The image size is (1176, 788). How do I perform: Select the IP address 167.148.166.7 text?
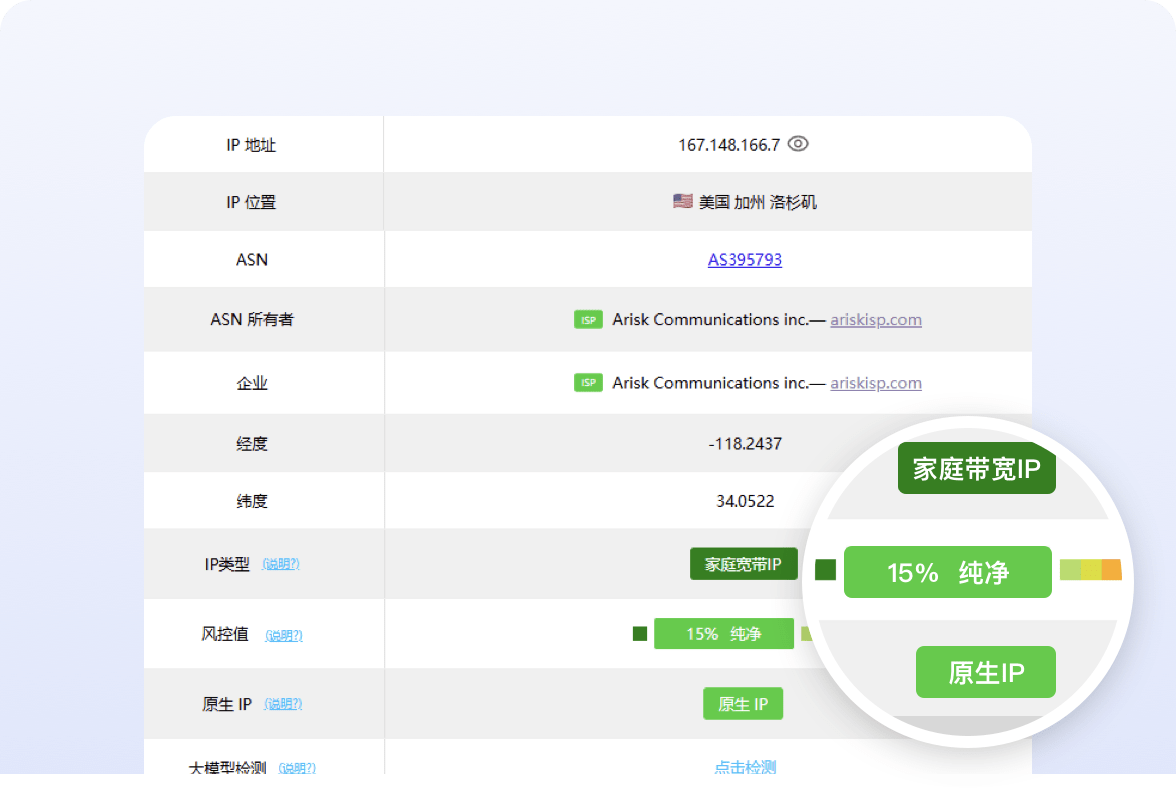click(x=729, y=145)
